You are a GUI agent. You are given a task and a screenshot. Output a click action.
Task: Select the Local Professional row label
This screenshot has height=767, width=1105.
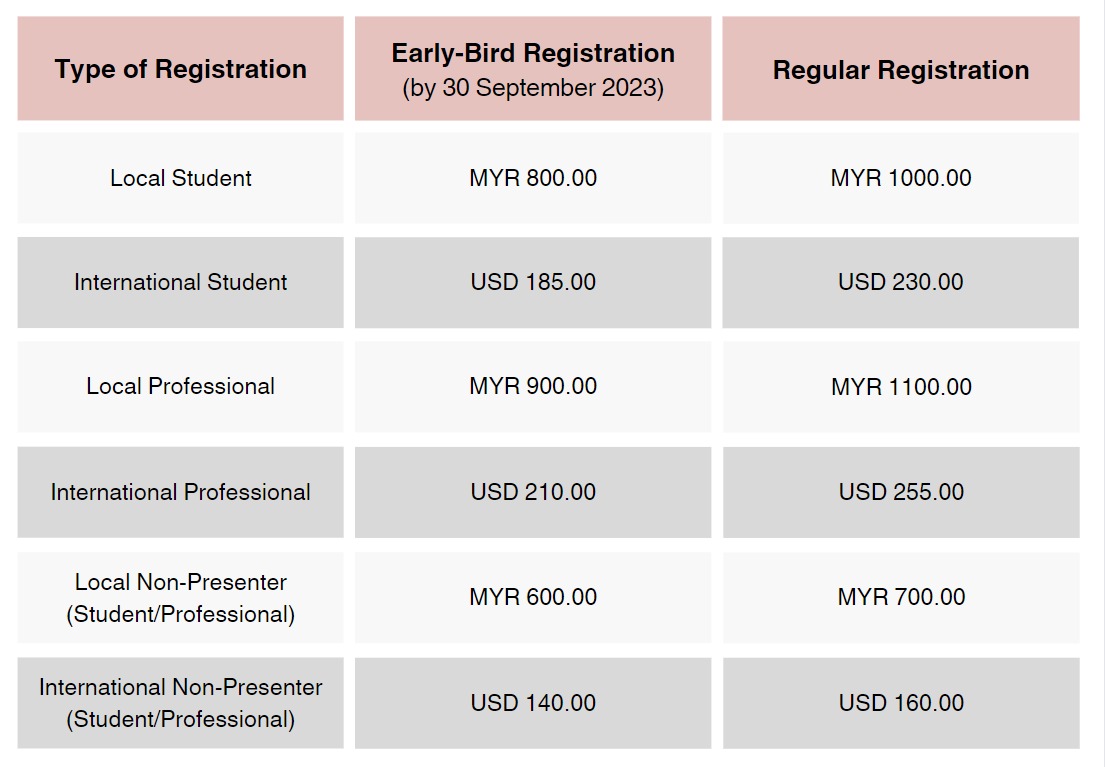tap(180, 386)
